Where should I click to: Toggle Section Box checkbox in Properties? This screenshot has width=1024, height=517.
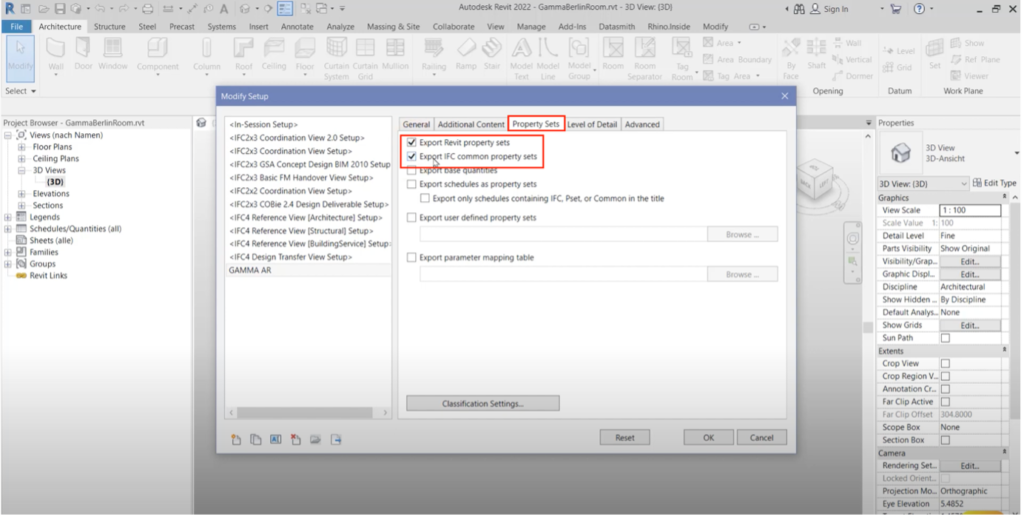click(945, 440)
